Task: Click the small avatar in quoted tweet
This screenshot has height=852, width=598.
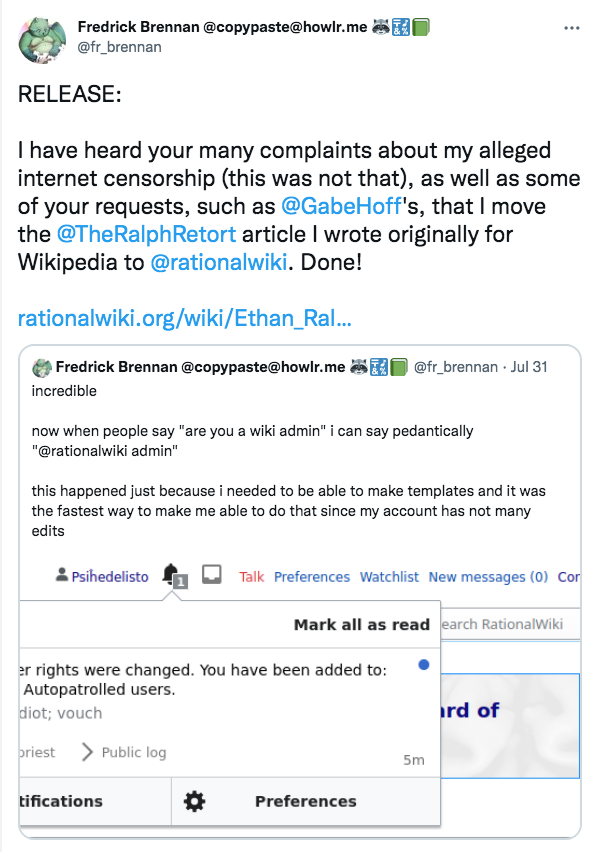Action: pos(42,367)
